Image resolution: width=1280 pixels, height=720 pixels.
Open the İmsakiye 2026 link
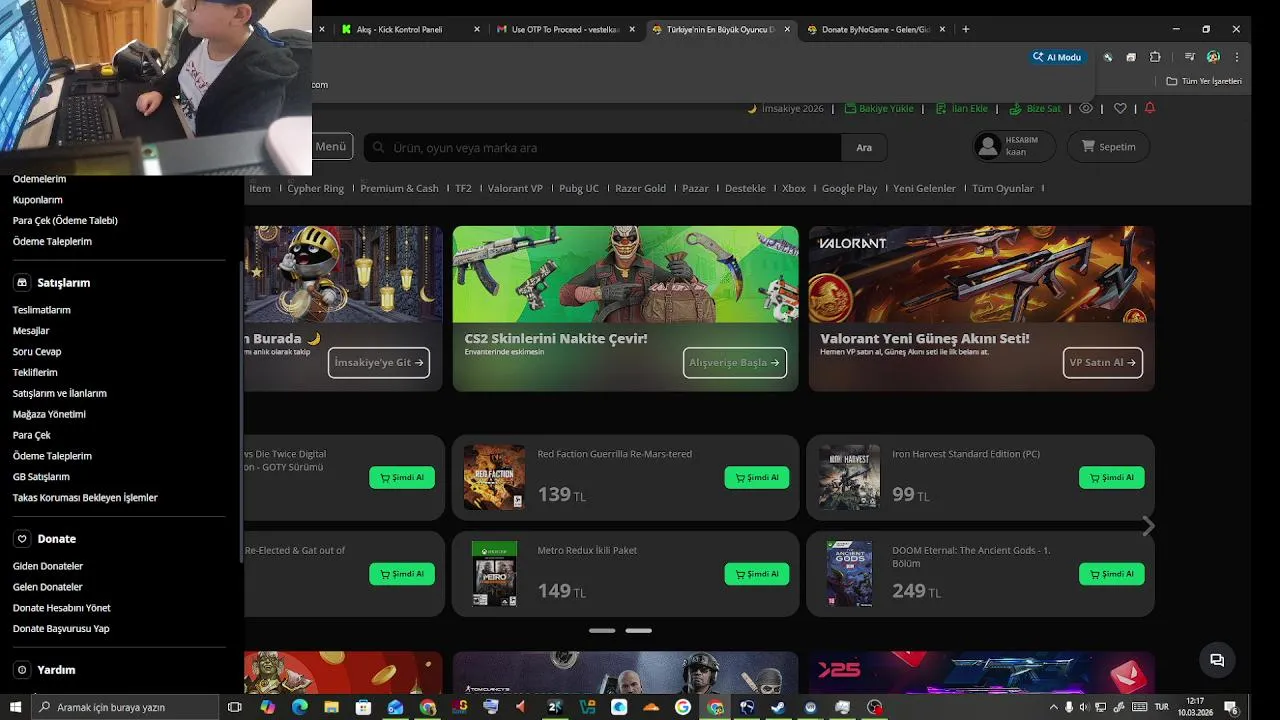786,108
